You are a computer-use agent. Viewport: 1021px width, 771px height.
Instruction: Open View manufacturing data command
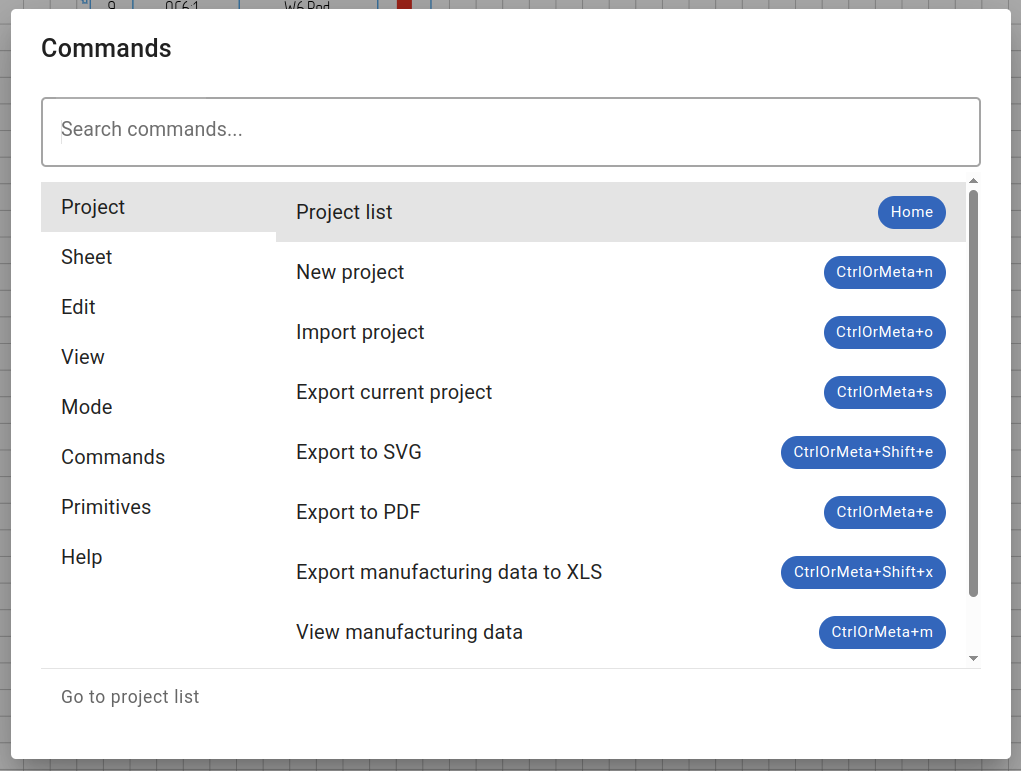click(x=409, y=632)
